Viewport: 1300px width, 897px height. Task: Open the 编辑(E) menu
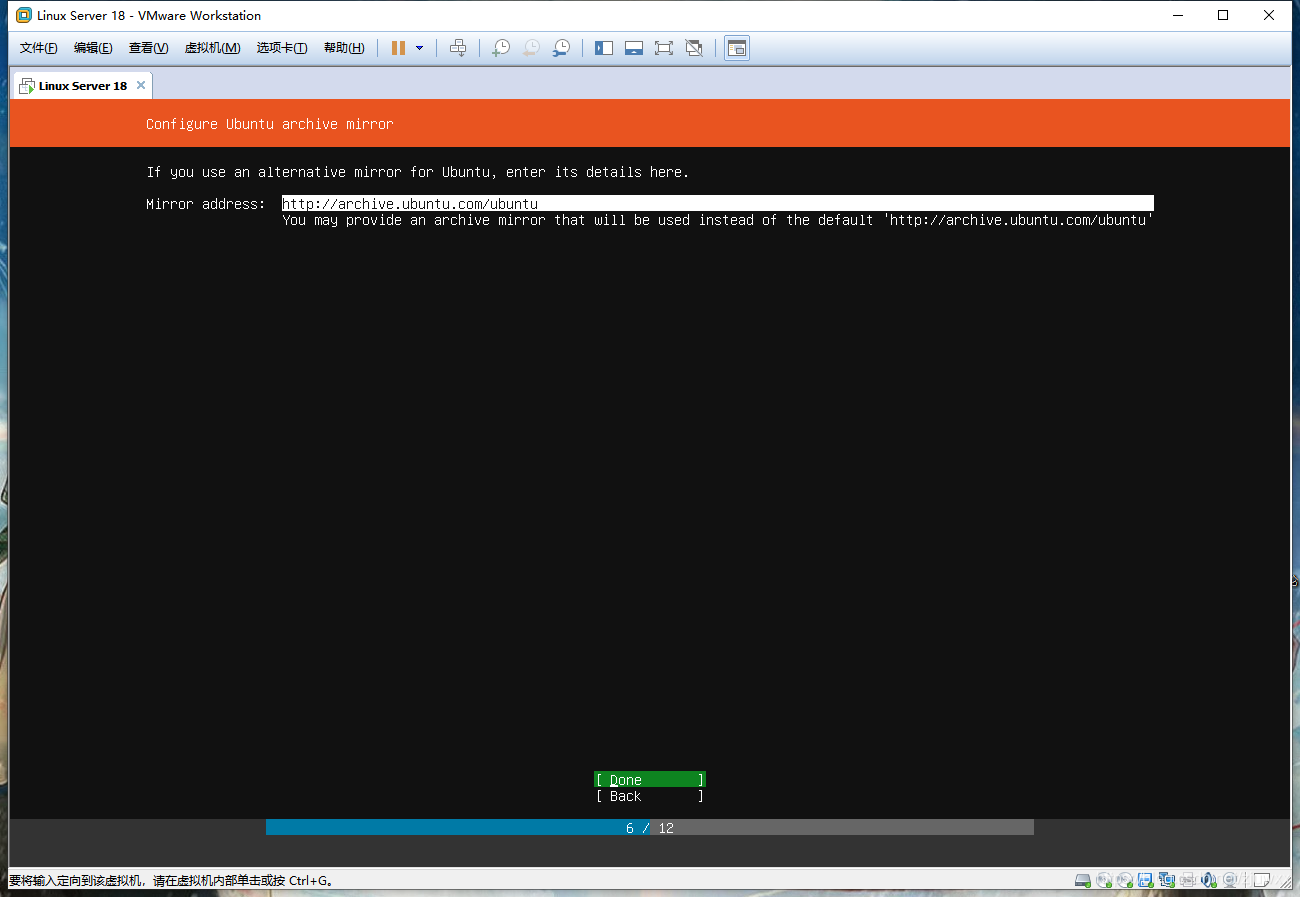[93, 48]
